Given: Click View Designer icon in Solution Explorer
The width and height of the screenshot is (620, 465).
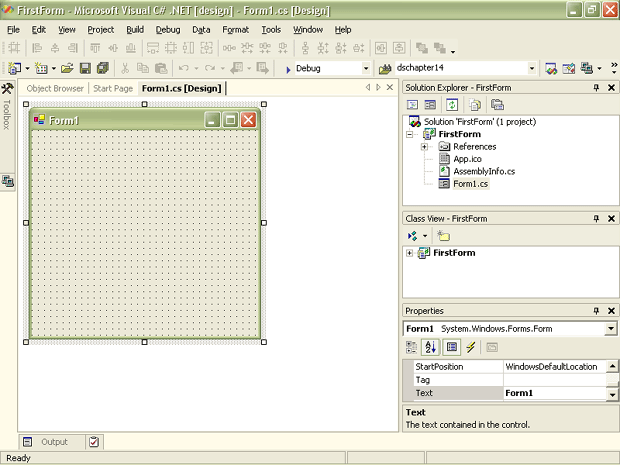Looking at the screenshot, I should [430, 105].
